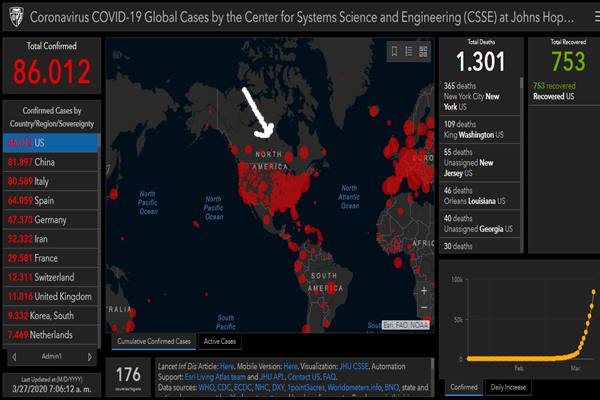Select Italy in the country list
Screen dimensions: 600x400
[51, 181]
